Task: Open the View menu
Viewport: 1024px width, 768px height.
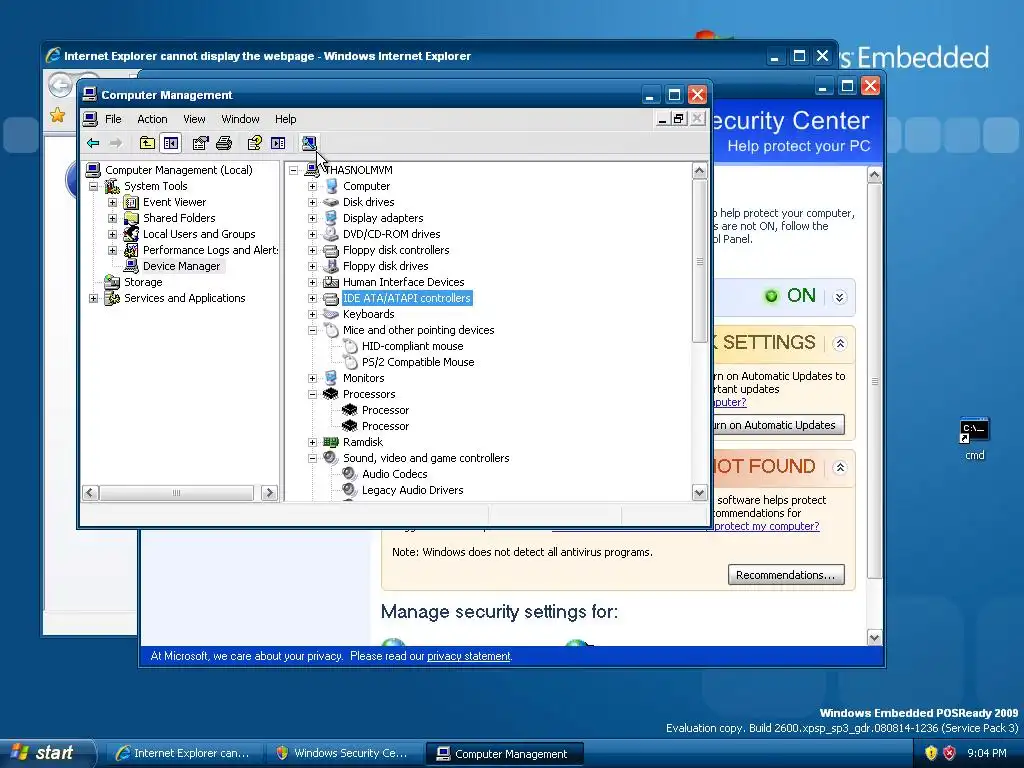Action: click(194, 119)
